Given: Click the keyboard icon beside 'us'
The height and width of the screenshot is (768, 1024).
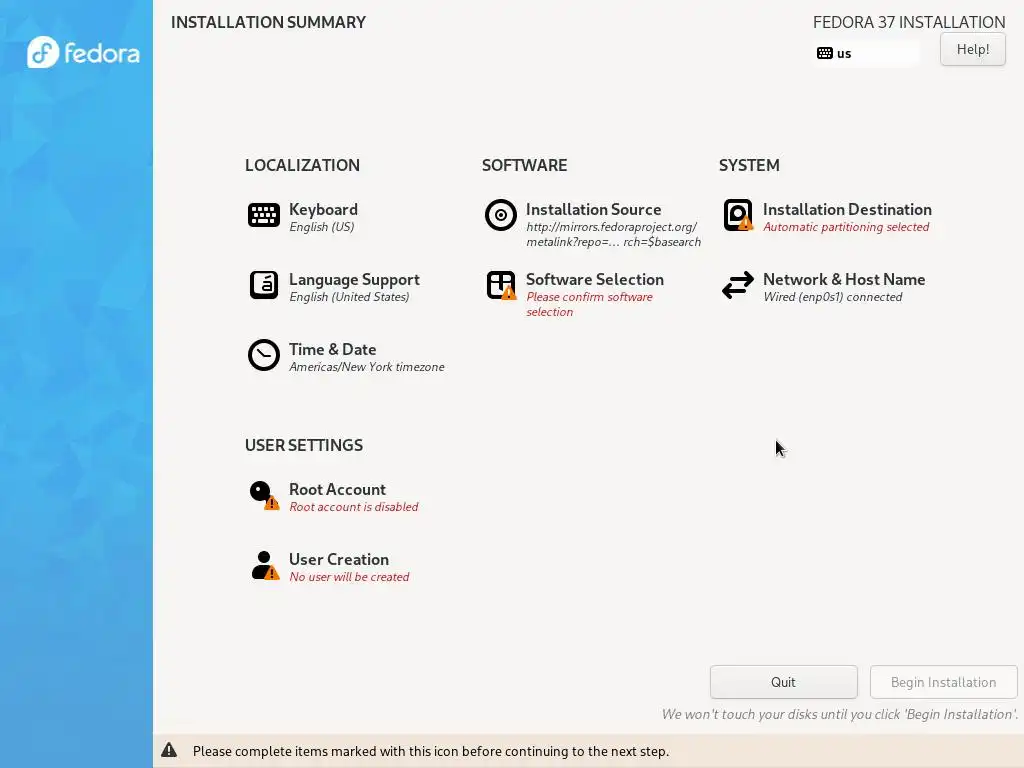Looking at the screenshot, I should coord(825,53).
